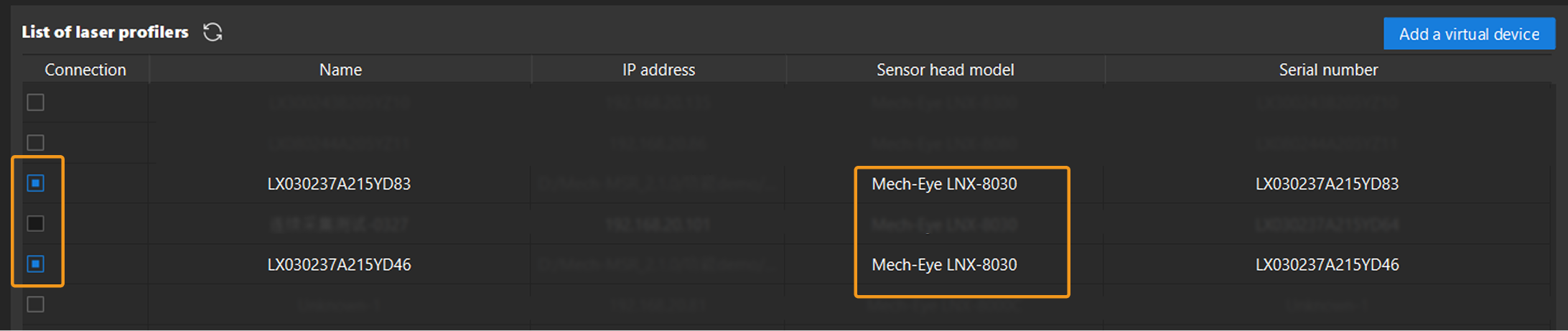
Task: Click the IP address column header
Action: [658, 70]
